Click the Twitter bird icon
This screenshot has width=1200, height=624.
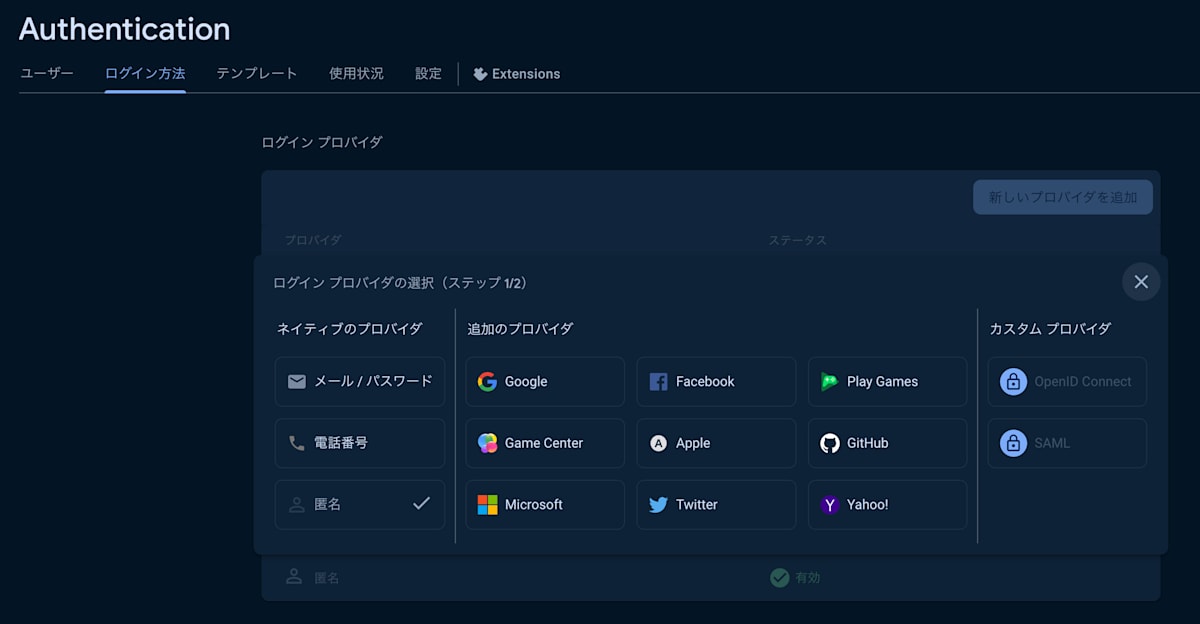[x=658, y=505]
